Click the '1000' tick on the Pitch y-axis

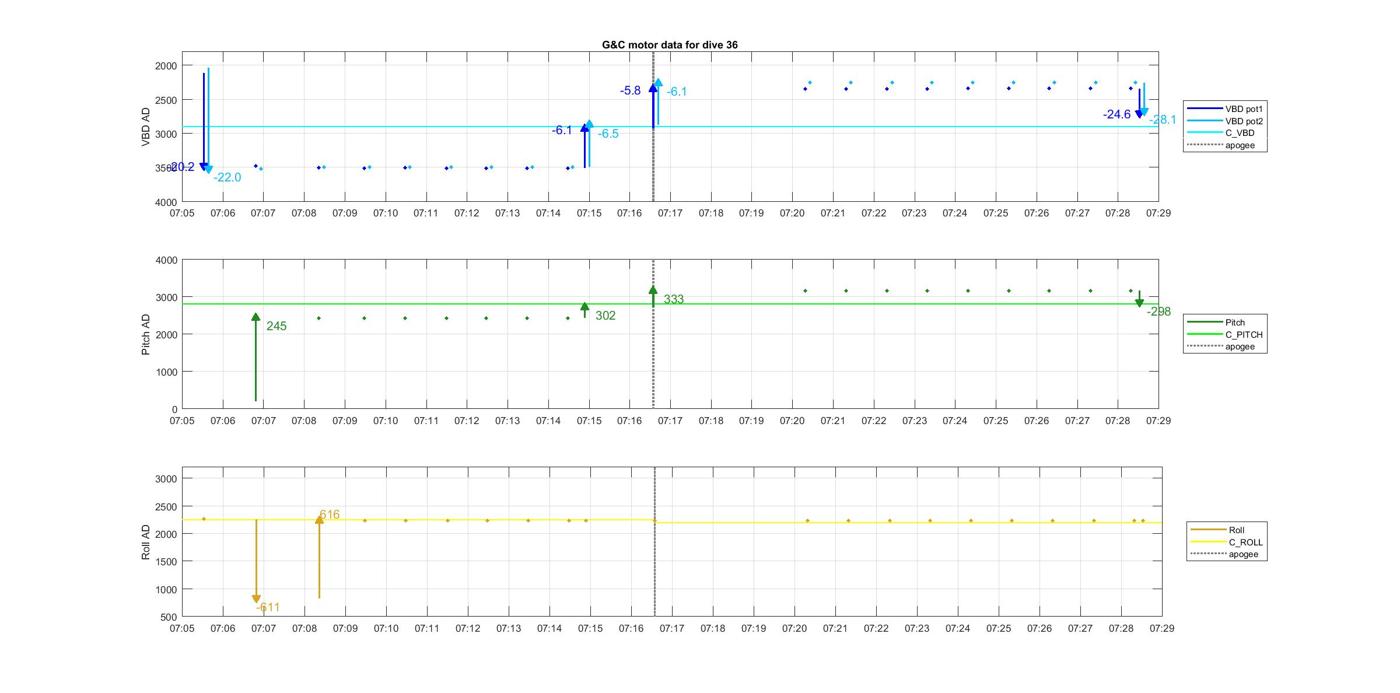tap(166, 372)
